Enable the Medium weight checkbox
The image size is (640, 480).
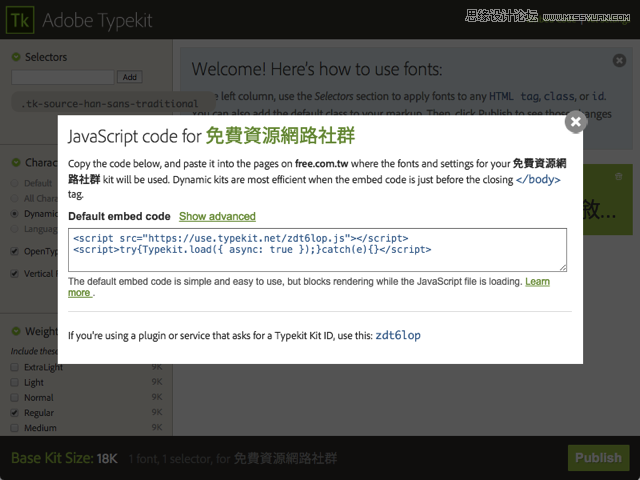click(15, 428)
